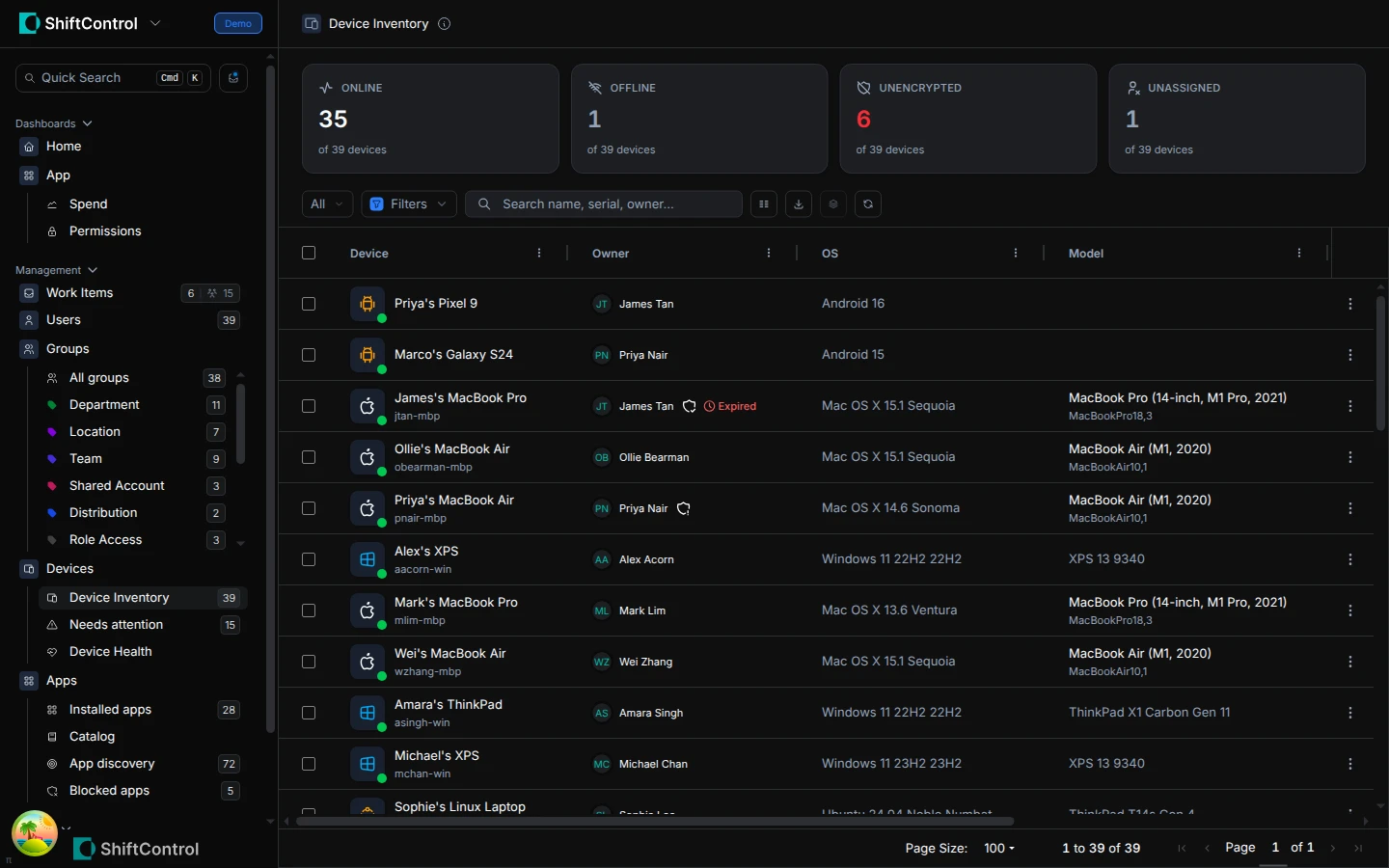Viewport: 1389px width, 868px height.
Task: Click the search name, serial, owner field
Action: (604, 204)
